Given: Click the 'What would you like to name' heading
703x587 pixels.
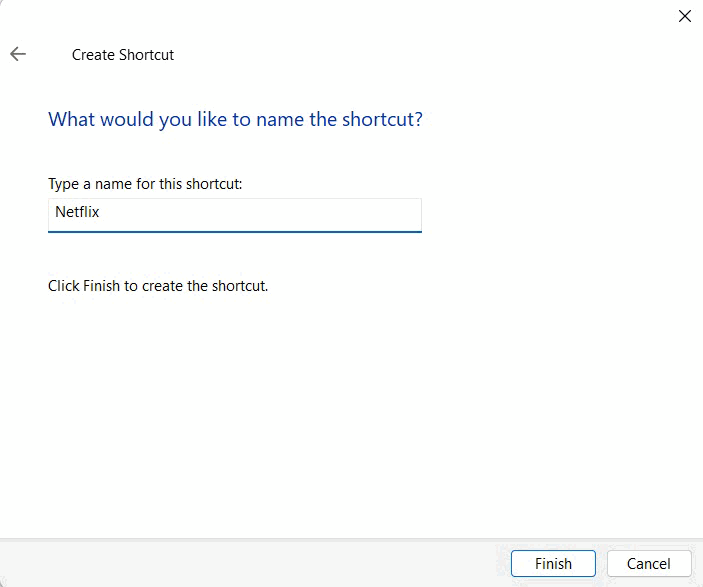Looking at the screenshot, I should [235, 120].
